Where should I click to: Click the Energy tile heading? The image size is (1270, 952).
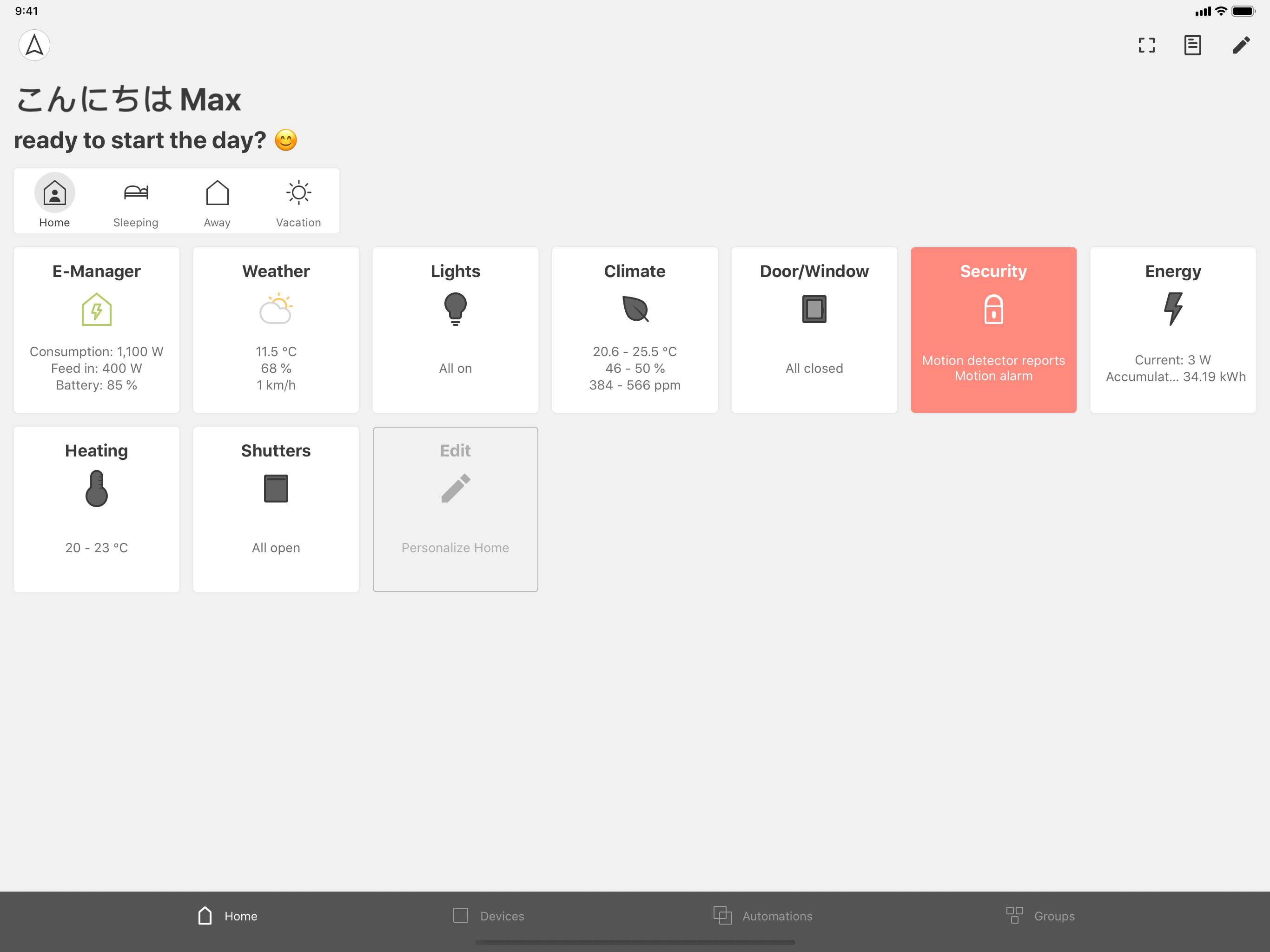pos(1173,271)
